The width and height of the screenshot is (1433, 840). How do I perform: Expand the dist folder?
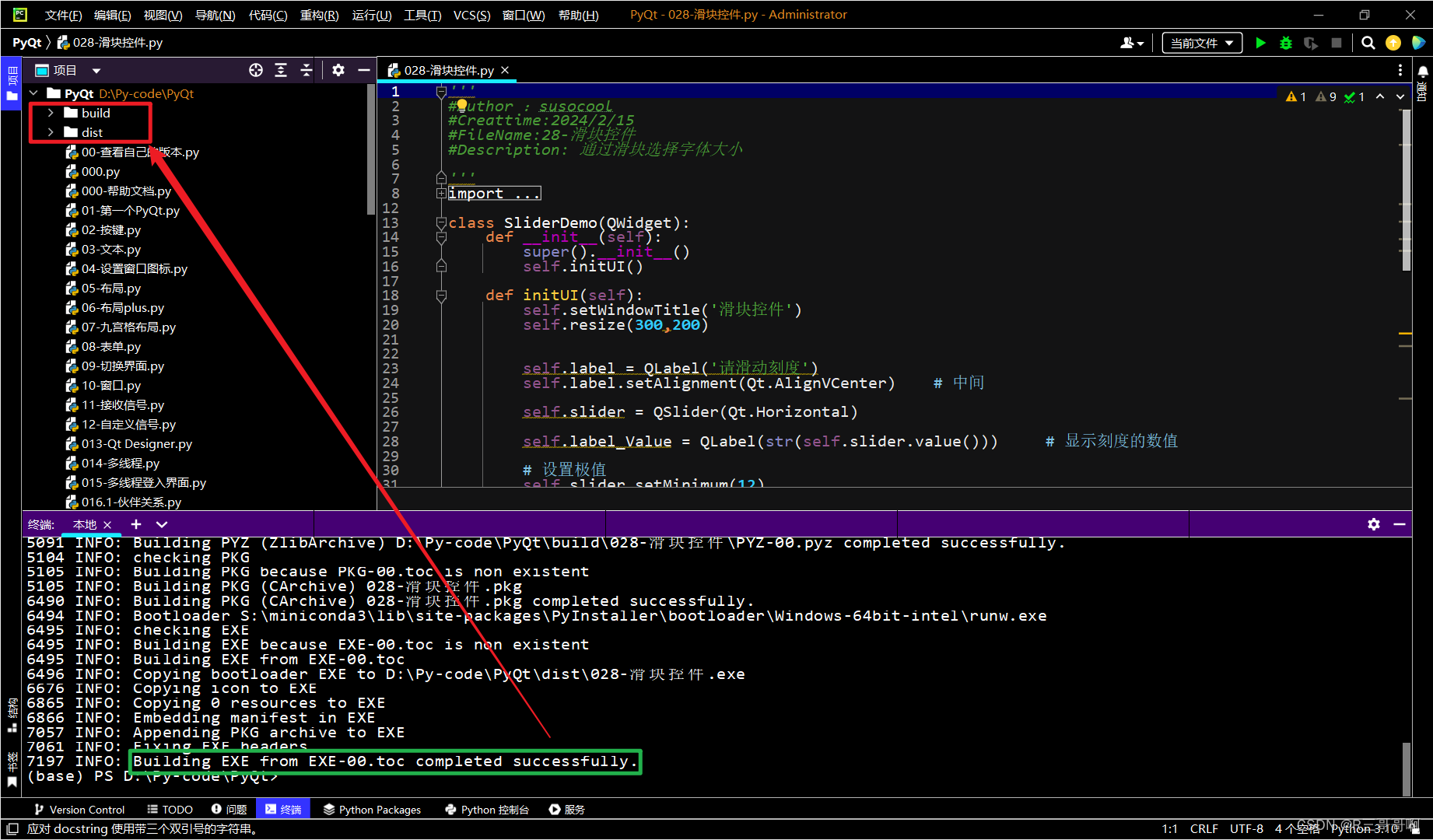51,132
